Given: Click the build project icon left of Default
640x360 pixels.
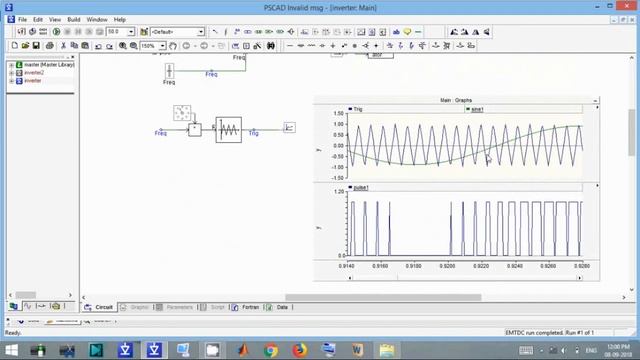Looking at the screenshot, I should (144, 32).
